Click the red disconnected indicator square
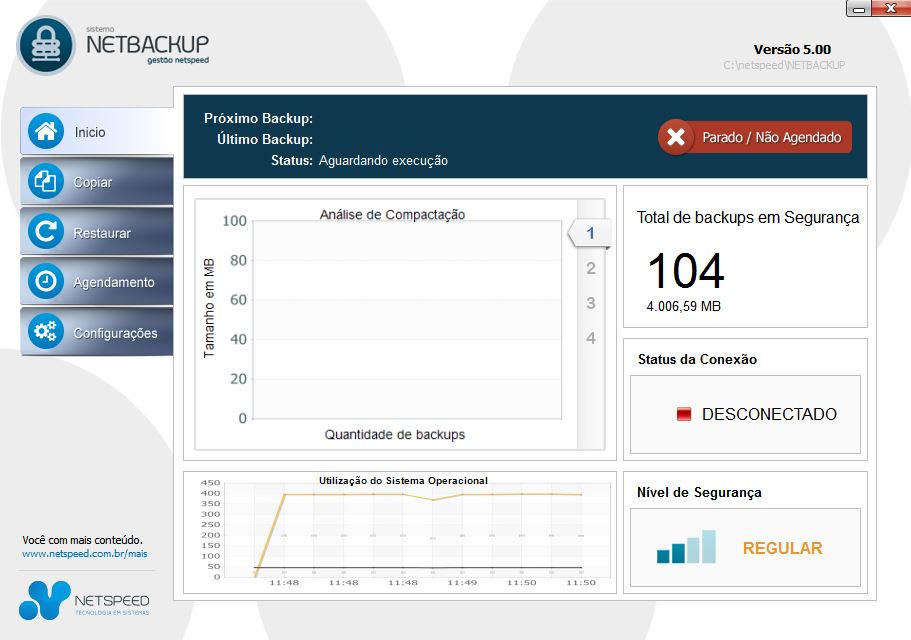911x640 pixels. tap(684, 414)
